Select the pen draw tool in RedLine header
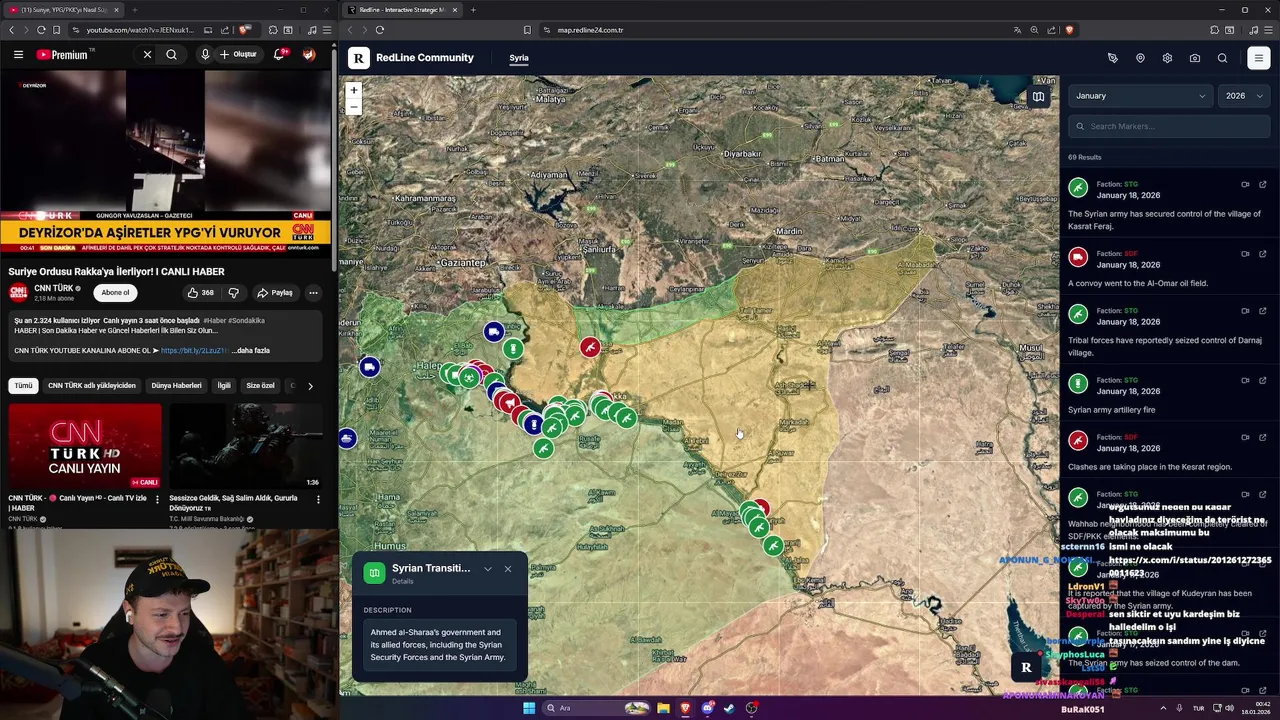 pos(1112,58)
